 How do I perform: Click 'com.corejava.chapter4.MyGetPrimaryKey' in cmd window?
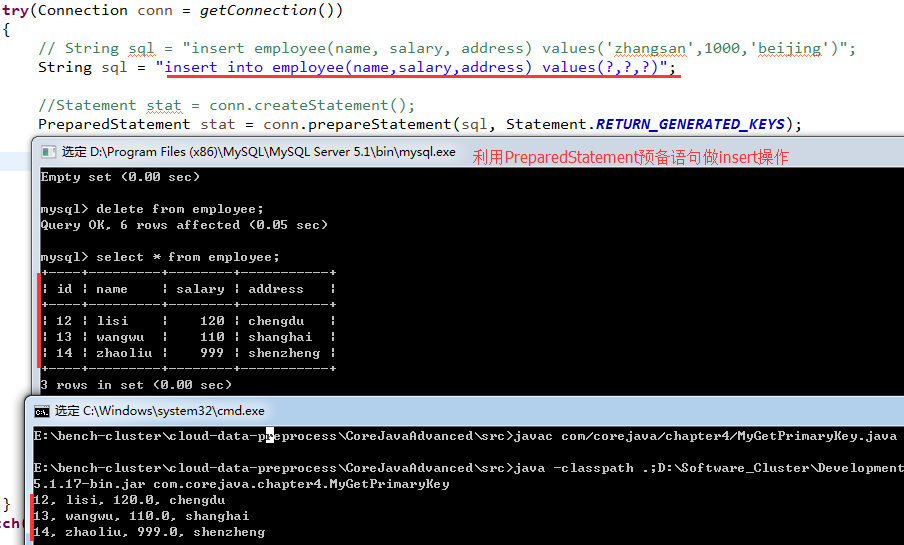(x=301, y=484)
